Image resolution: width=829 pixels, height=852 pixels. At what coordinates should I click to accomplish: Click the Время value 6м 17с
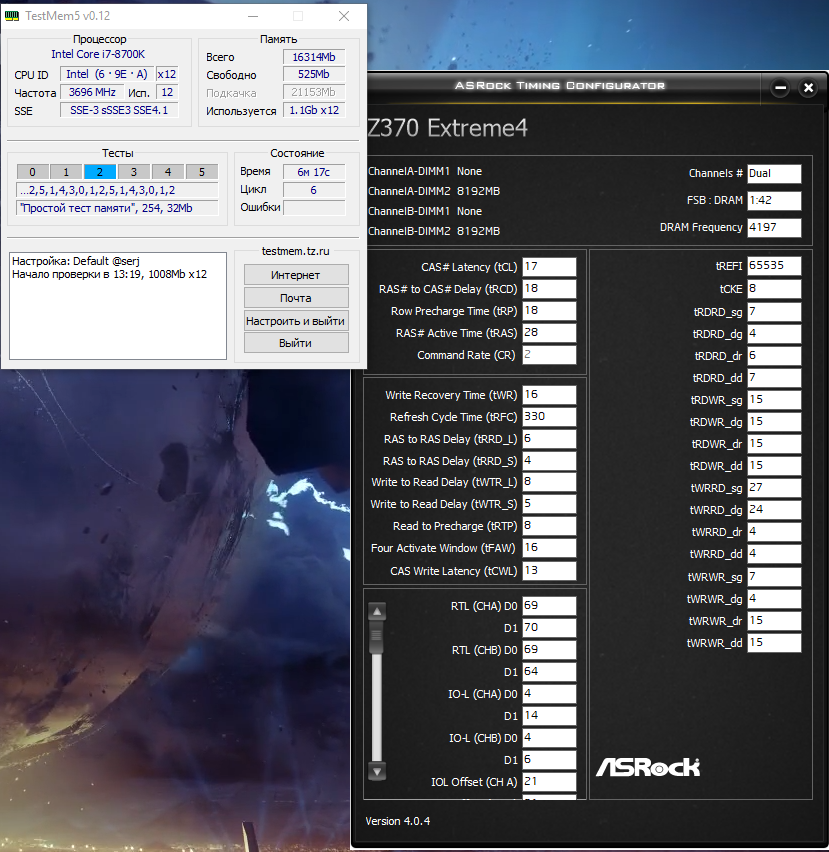click(x=314, y=172)
